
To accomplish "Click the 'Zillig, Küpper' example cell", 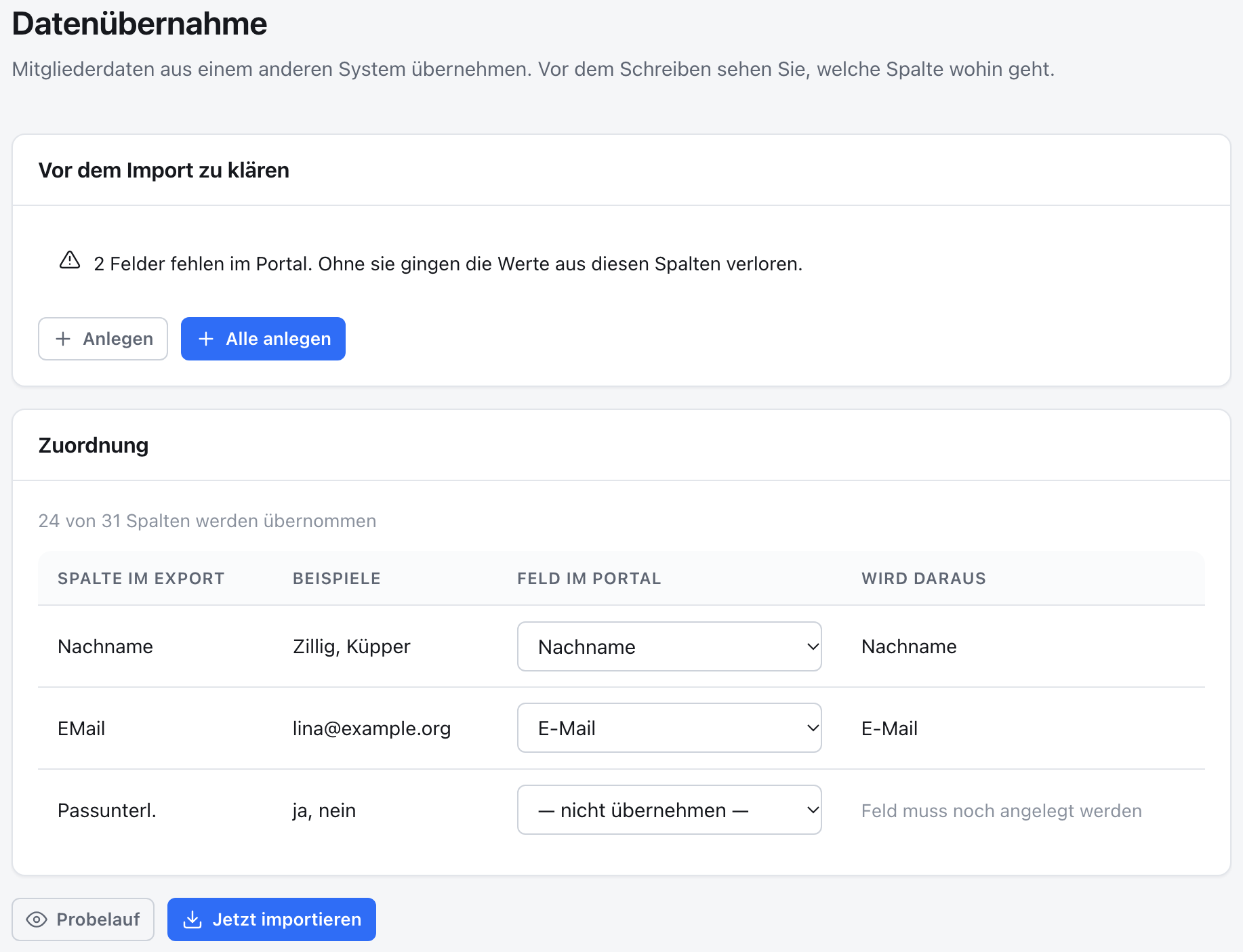I will 352,646.
